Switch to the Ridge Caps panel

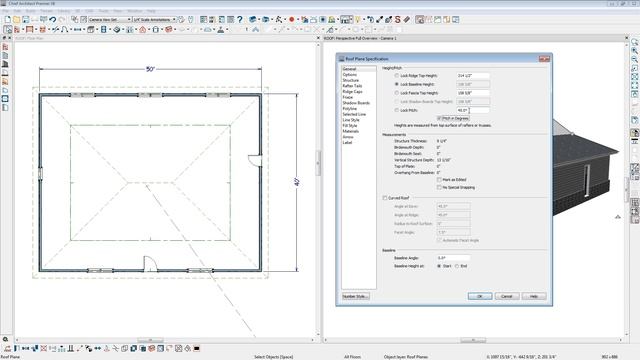[353, 92]
